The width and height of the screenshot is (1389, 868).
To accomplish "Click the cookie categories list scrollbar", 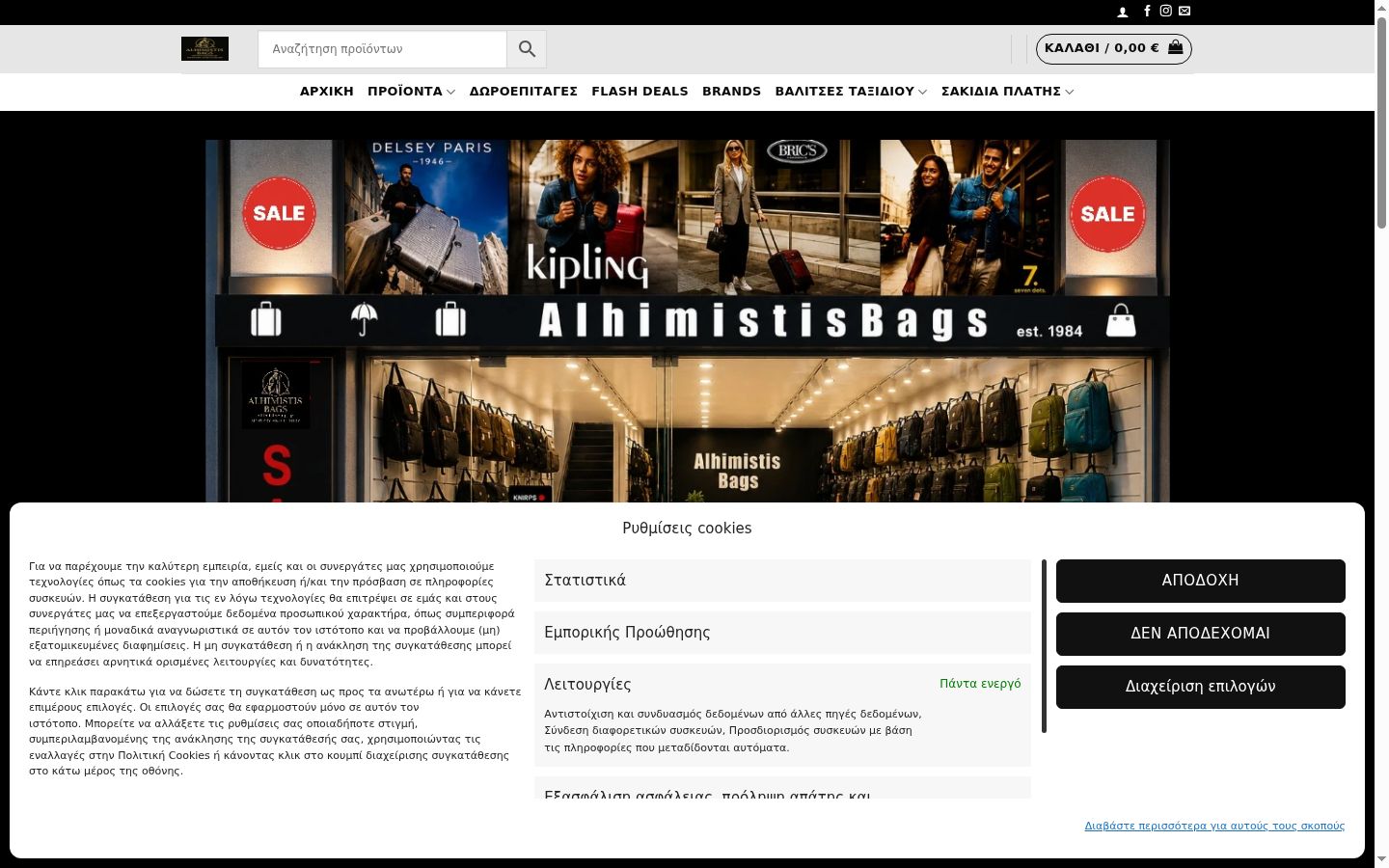I will click(x=1044, y=646).
